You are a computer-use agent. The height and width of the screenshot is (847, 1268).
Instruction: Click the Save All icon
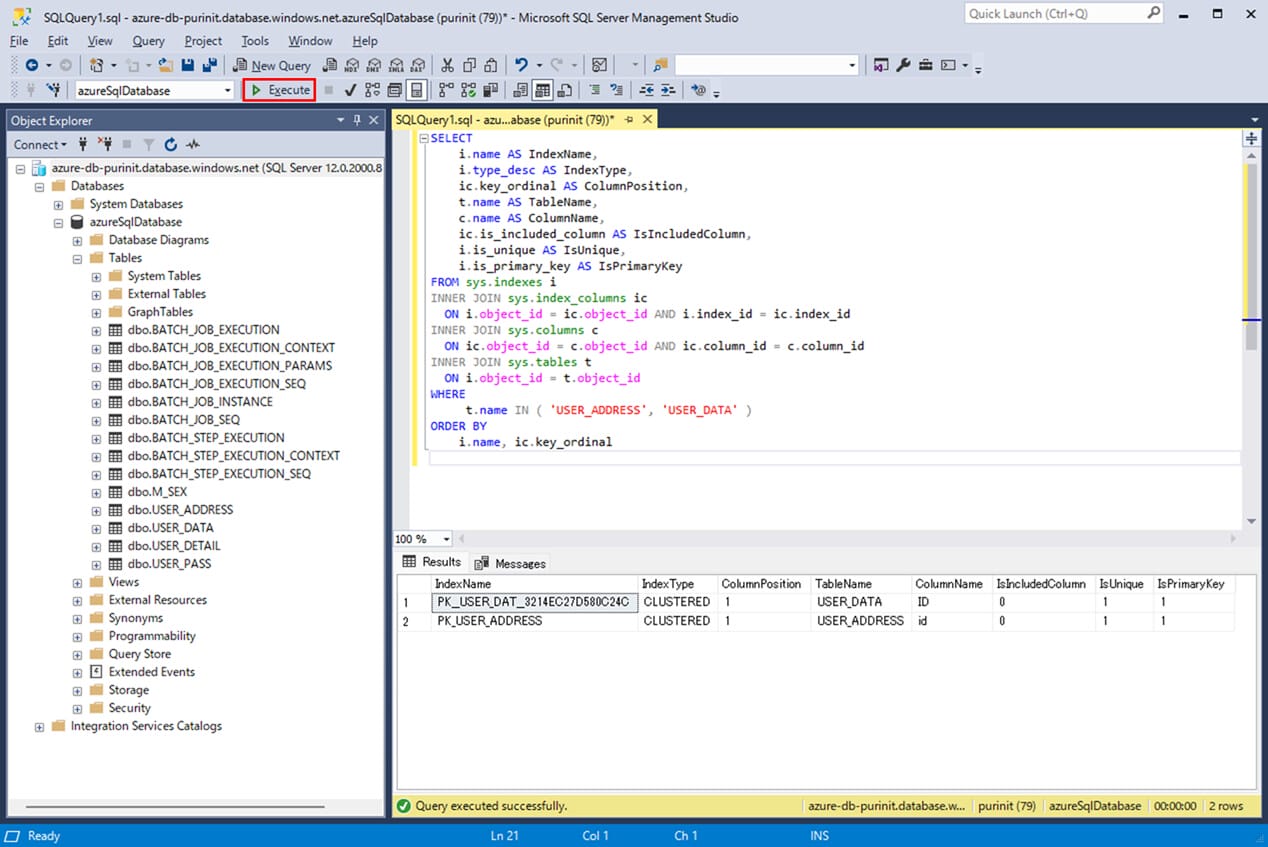tap(210, 65)
